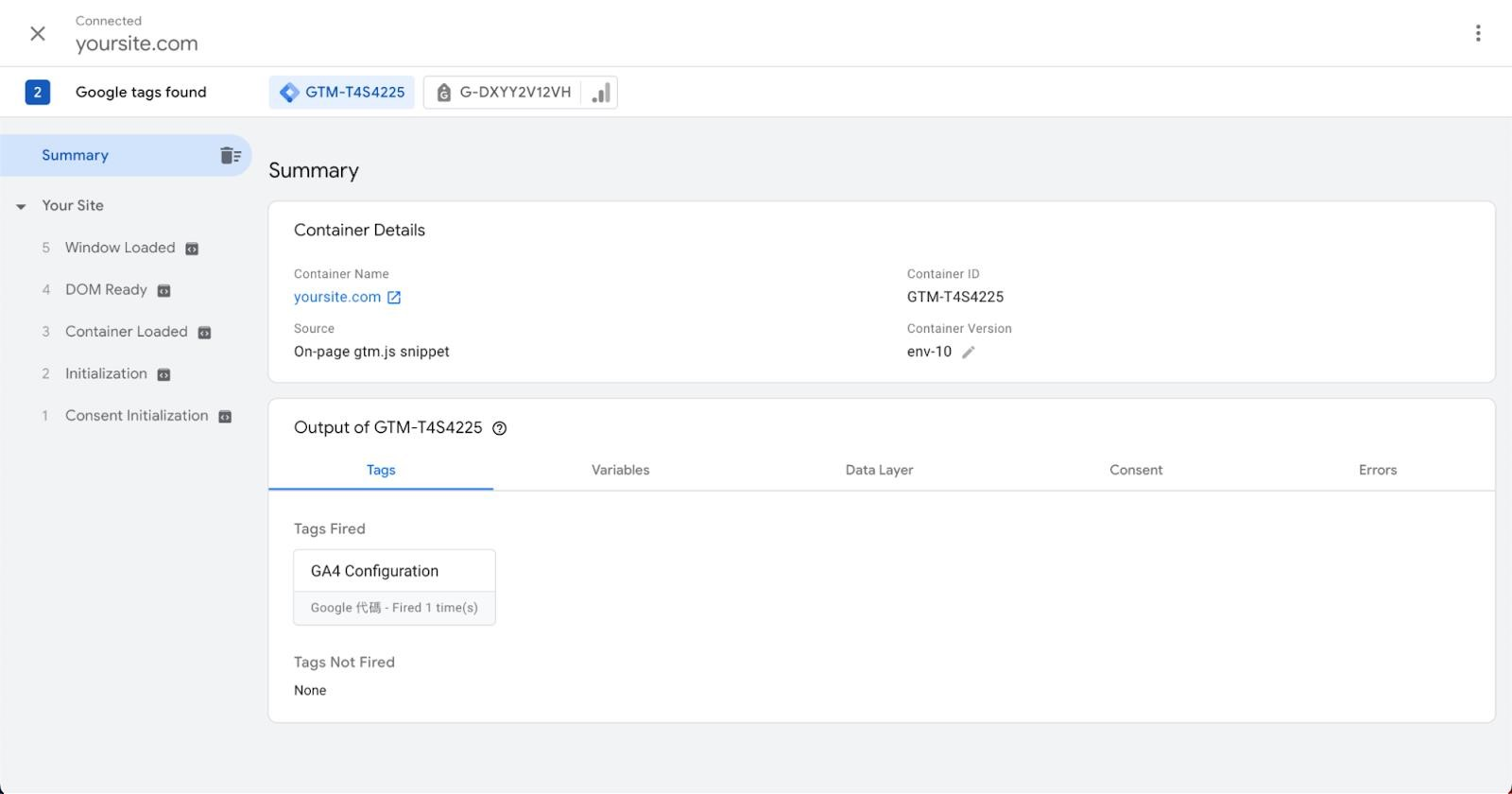
Task: Switch to the Errors tab
Action: (1378, 470)
